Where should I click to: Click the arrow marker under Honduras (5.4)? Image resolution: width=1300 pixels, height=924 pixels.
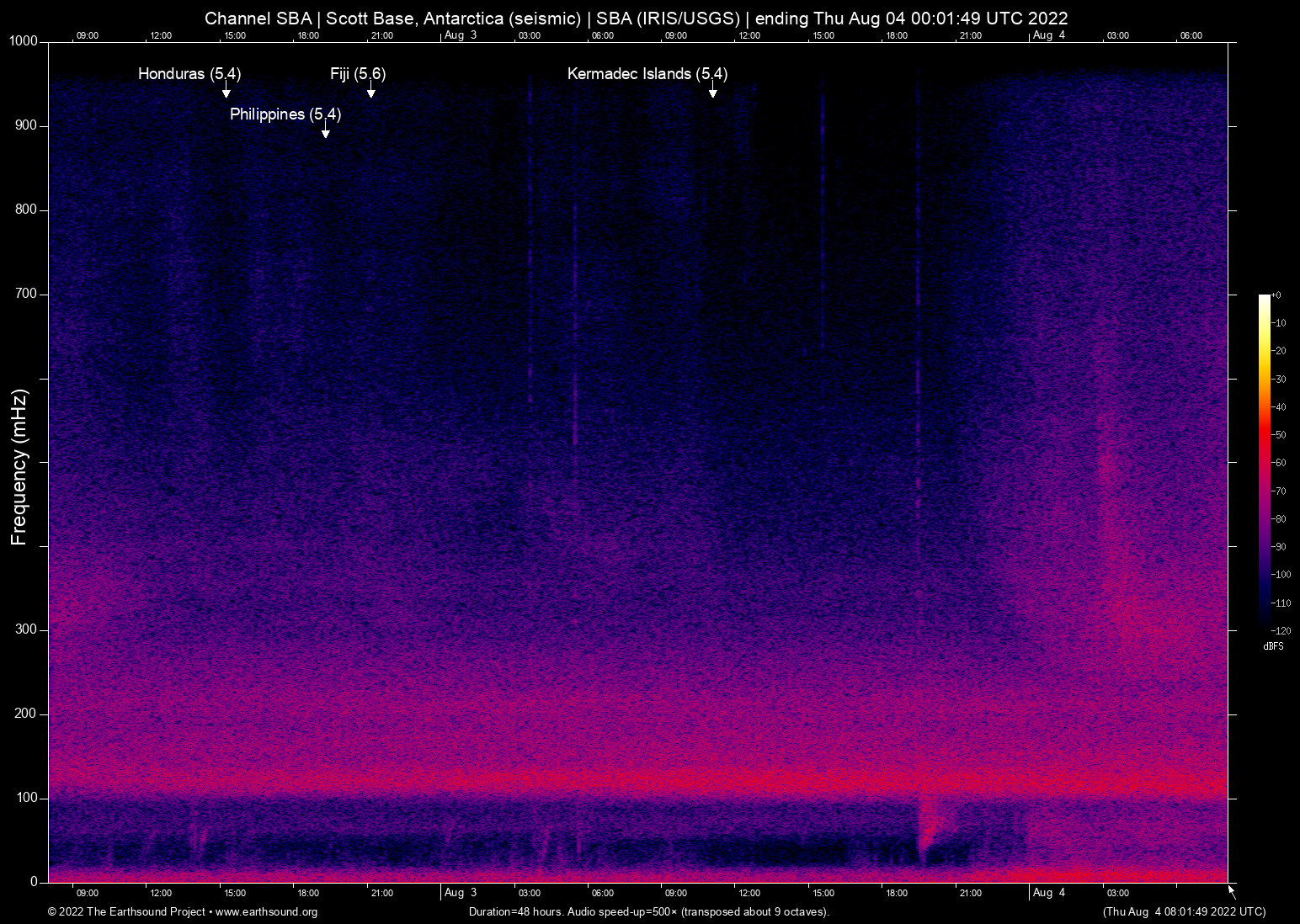(x=226, y=91)
